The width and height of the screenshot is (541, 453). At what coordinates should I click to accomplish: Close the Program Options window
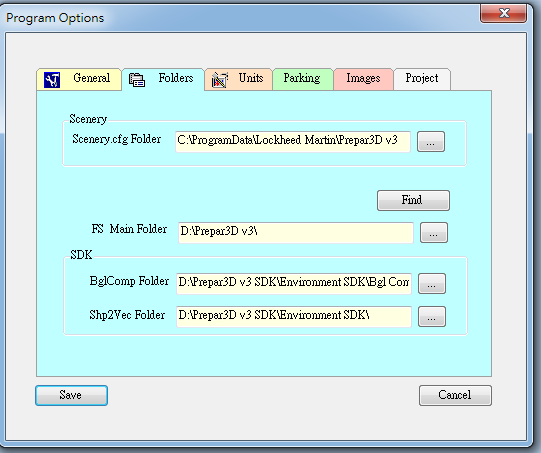pyautogui.click(x=503, y=14)
